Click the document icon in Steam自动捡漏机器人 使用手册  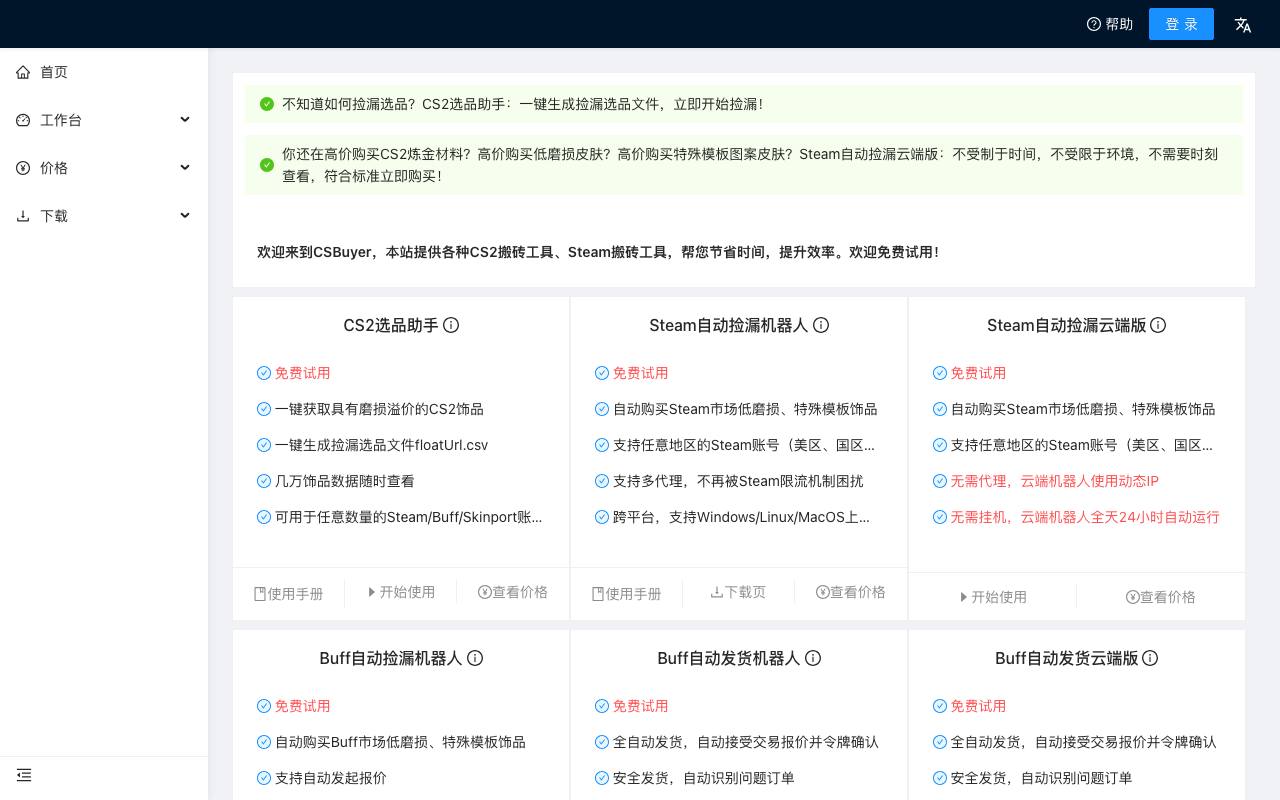(598, 594)
